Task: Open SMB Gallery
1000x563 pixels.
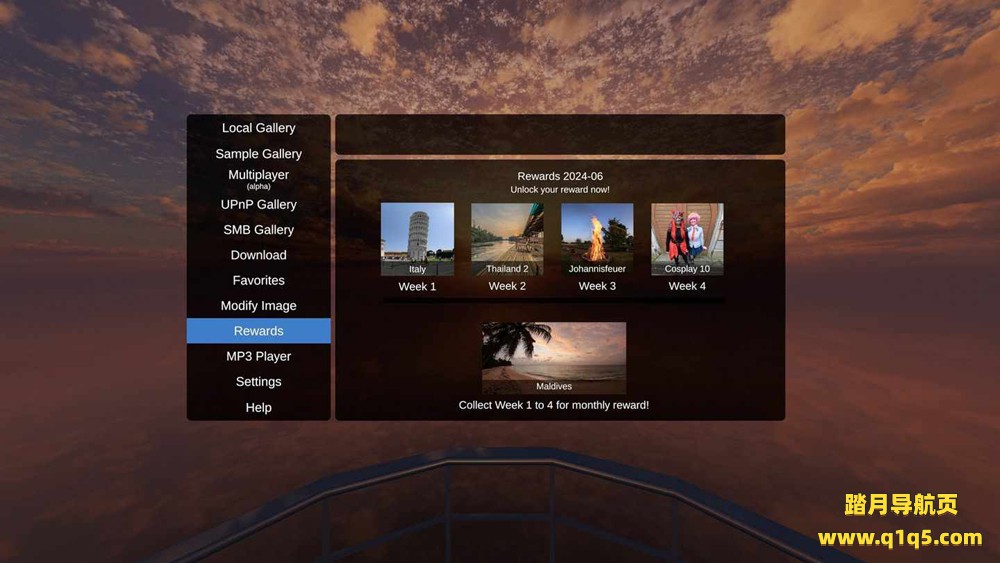Action: 258,230
